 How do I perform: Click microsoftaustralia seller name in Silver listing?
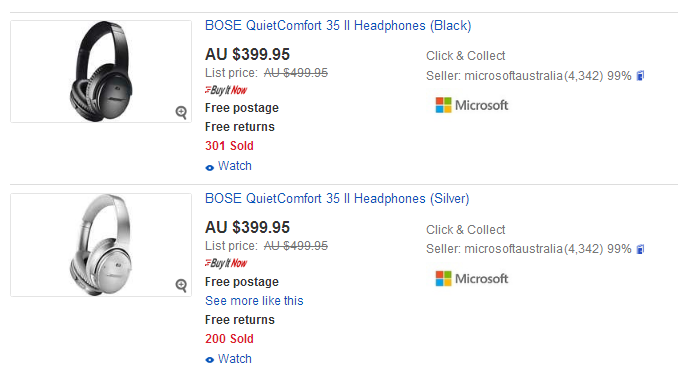tap(514, 249)
